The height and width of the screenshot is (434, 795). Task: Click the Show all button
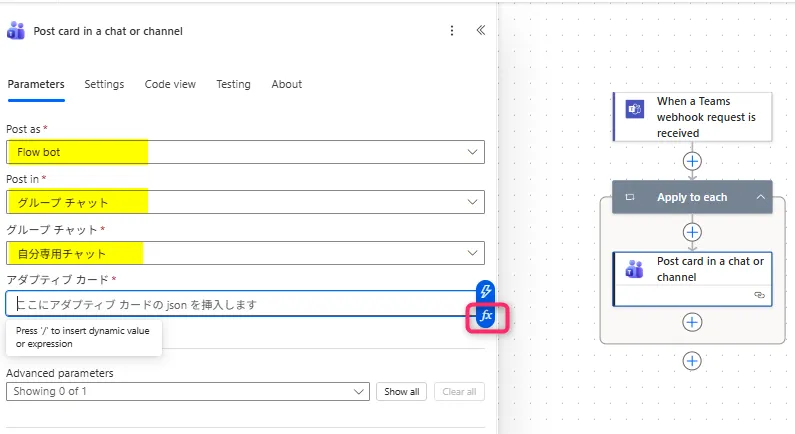[402, 391]
